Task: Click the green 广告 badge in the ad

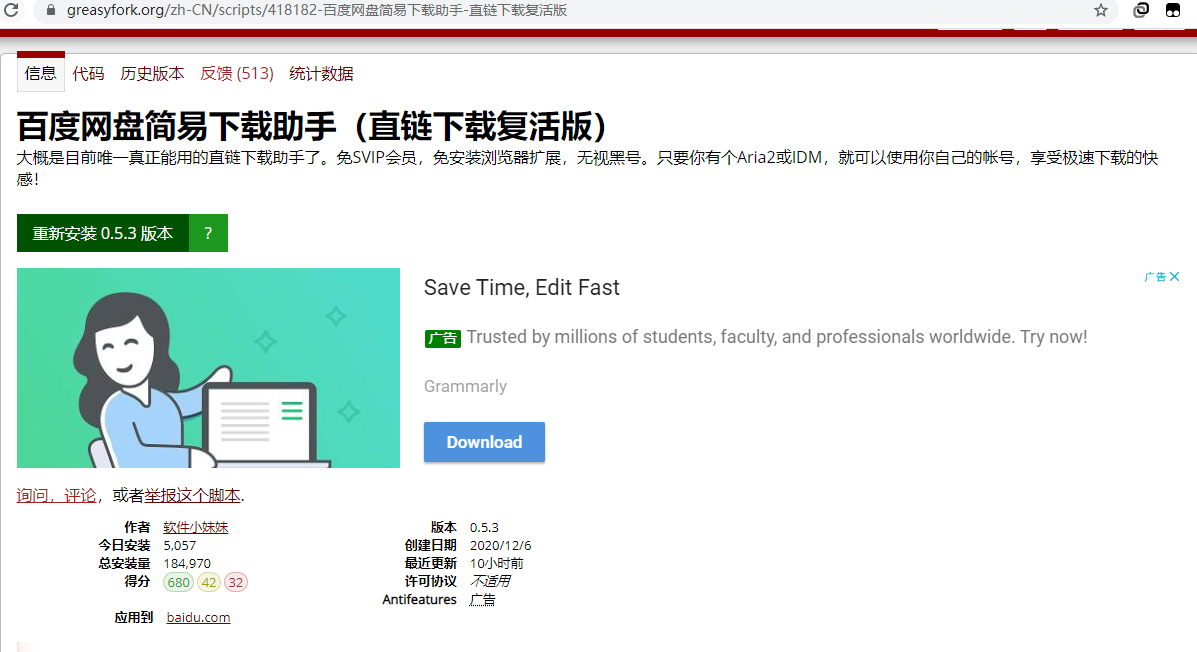Action: coord(442,338)
